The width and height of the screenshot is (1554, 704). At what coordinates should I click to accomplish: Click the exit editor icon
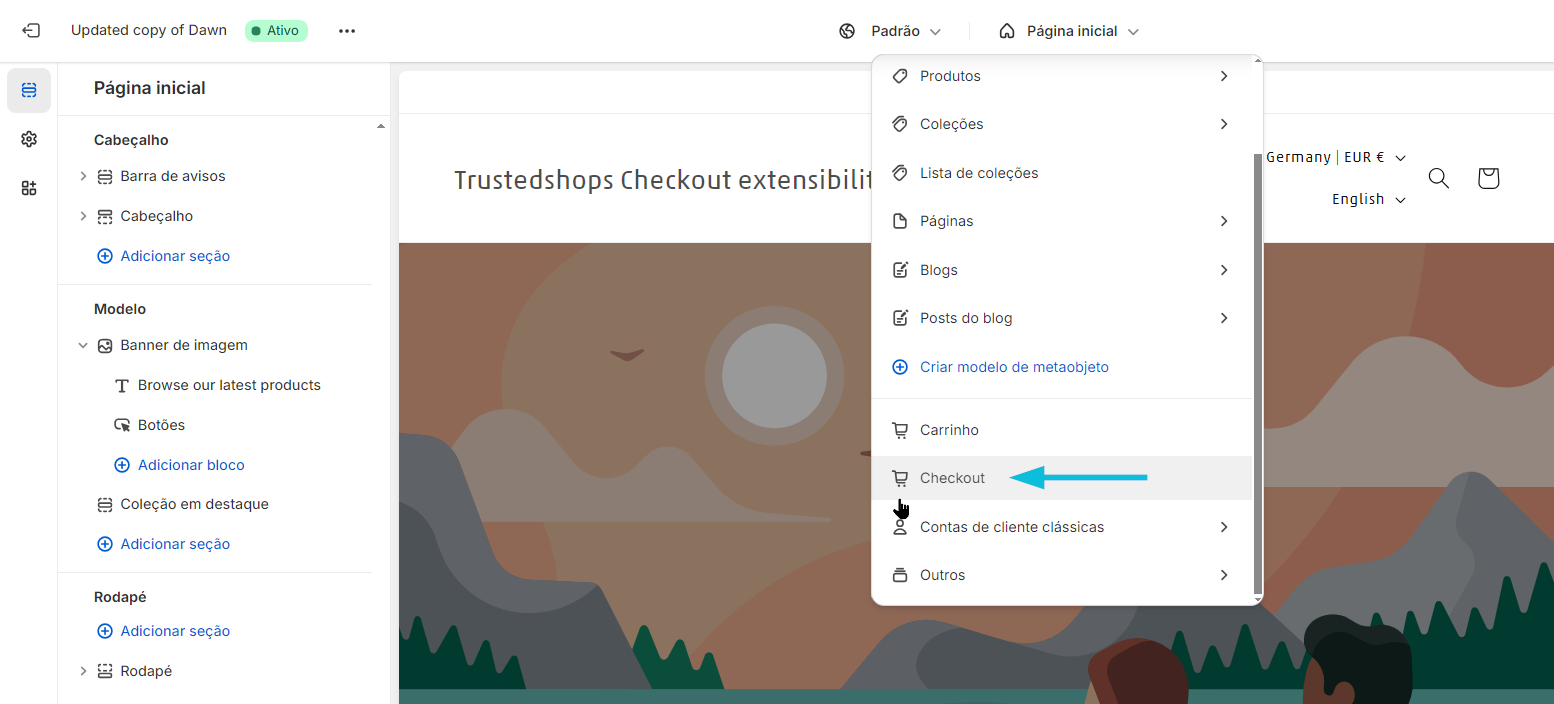(31, 31)
